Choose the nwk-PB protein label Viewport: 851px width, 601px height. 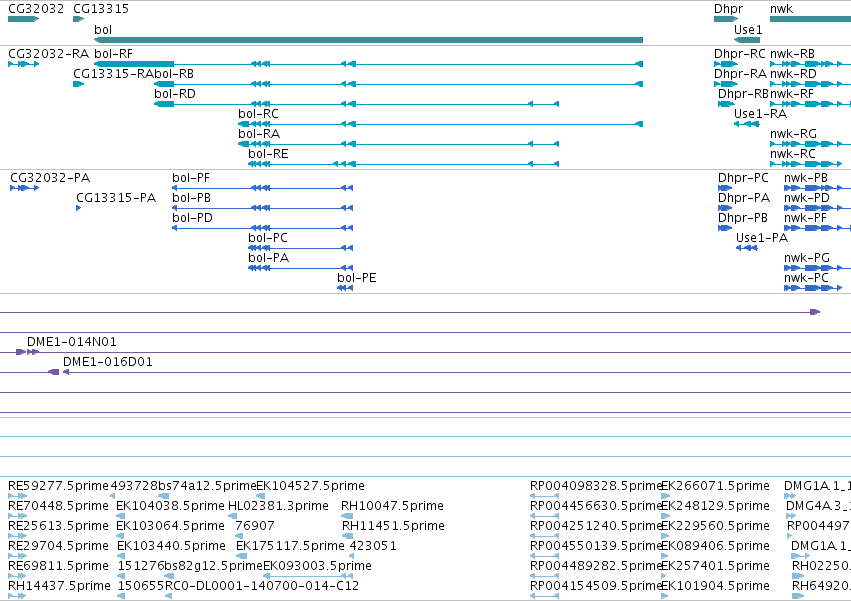[x=806, y=178]
